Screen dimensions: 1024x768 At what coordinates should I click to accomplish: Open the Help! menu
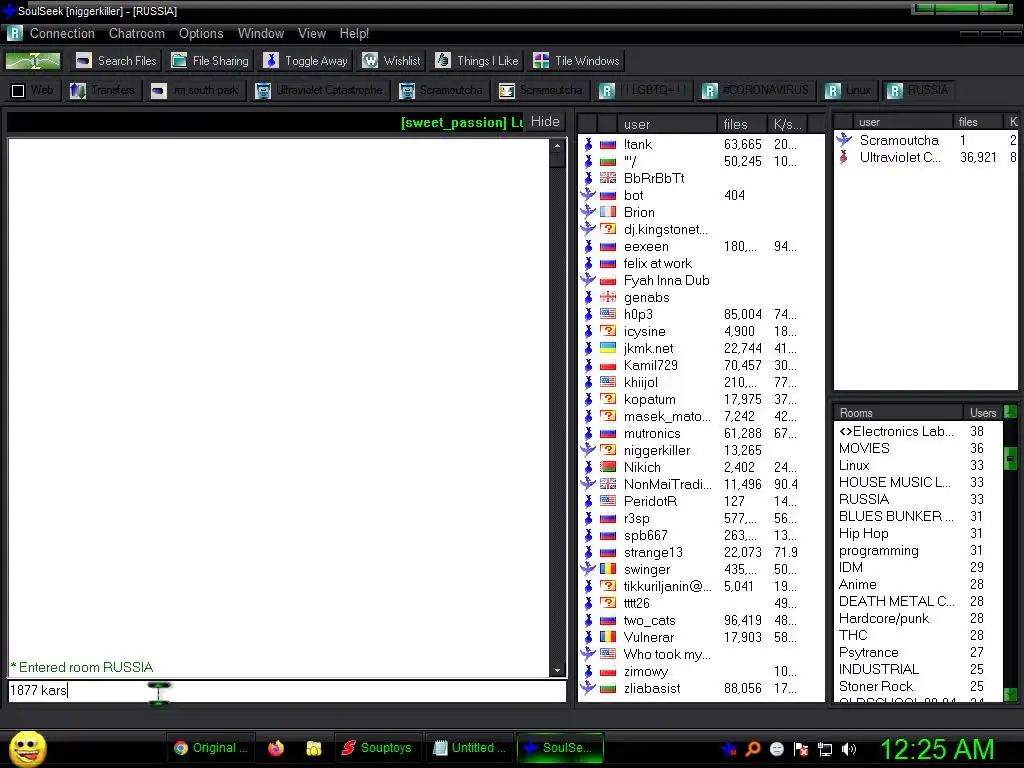coord(354,33)
